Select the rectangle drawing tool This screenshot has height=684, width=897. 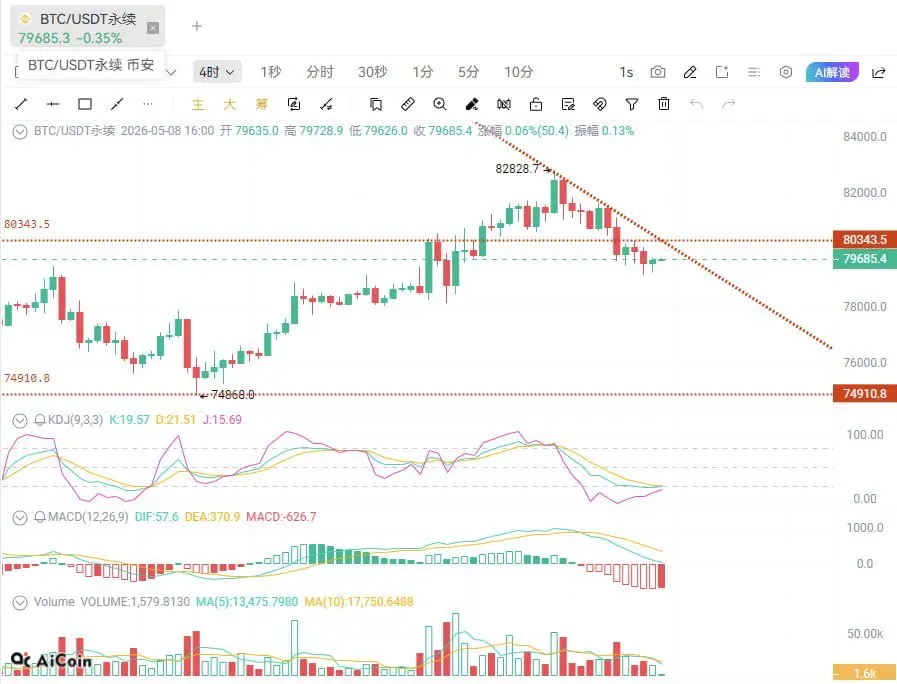[x=85, y=104]
